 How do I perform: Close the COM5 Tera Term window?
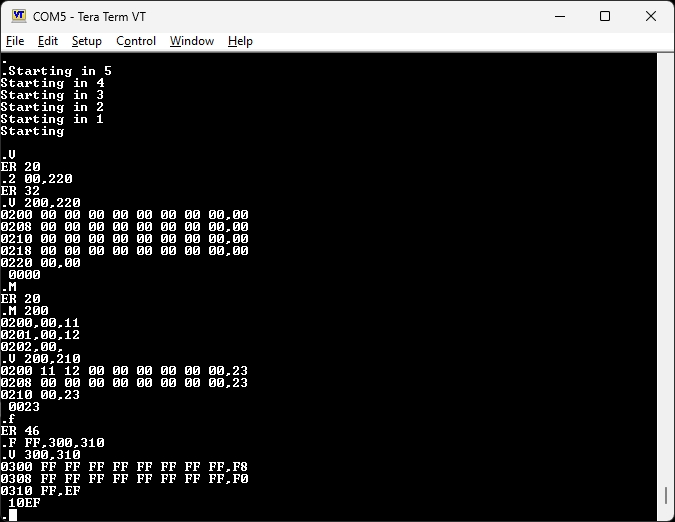click(651, 16)
